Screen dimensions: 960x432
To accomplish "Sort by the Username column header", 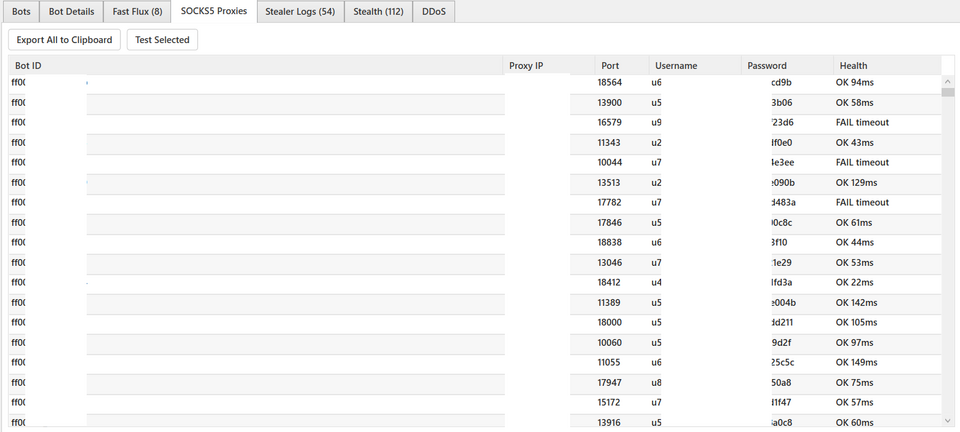I will coord(695,65).
